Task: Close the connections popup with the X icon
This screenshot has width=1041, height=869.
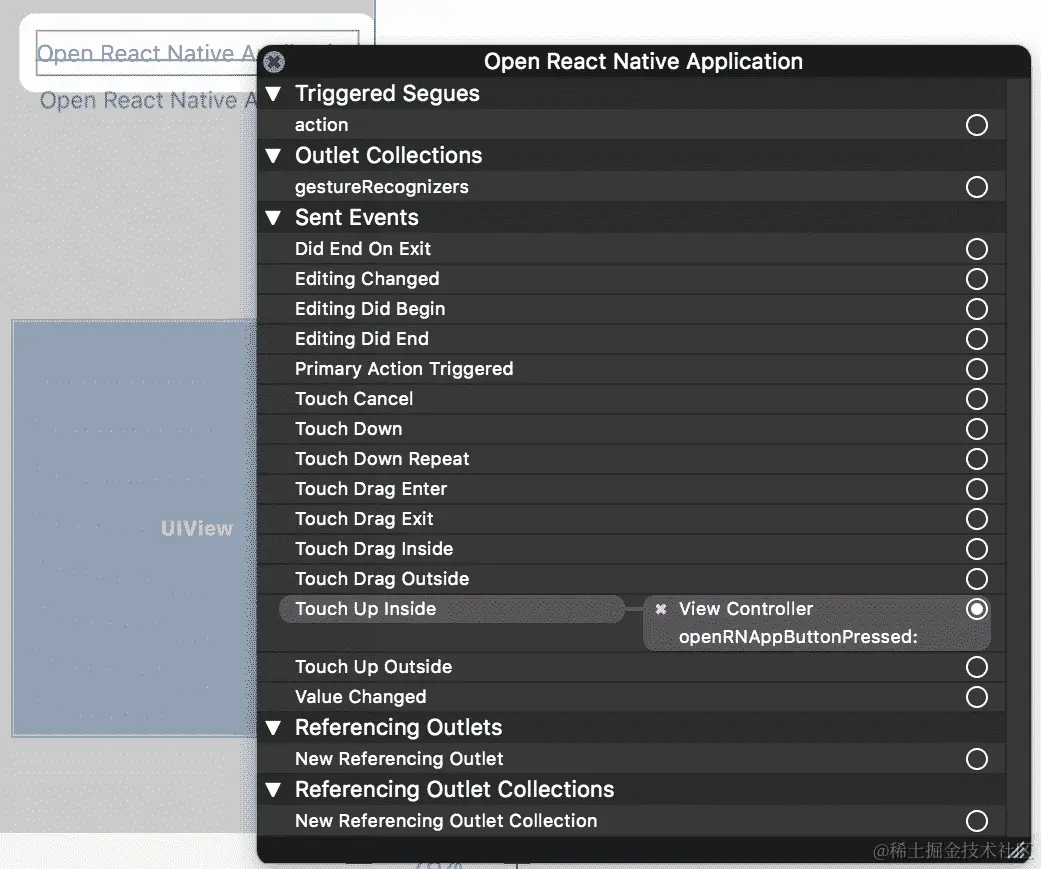Action: (274, 62)
